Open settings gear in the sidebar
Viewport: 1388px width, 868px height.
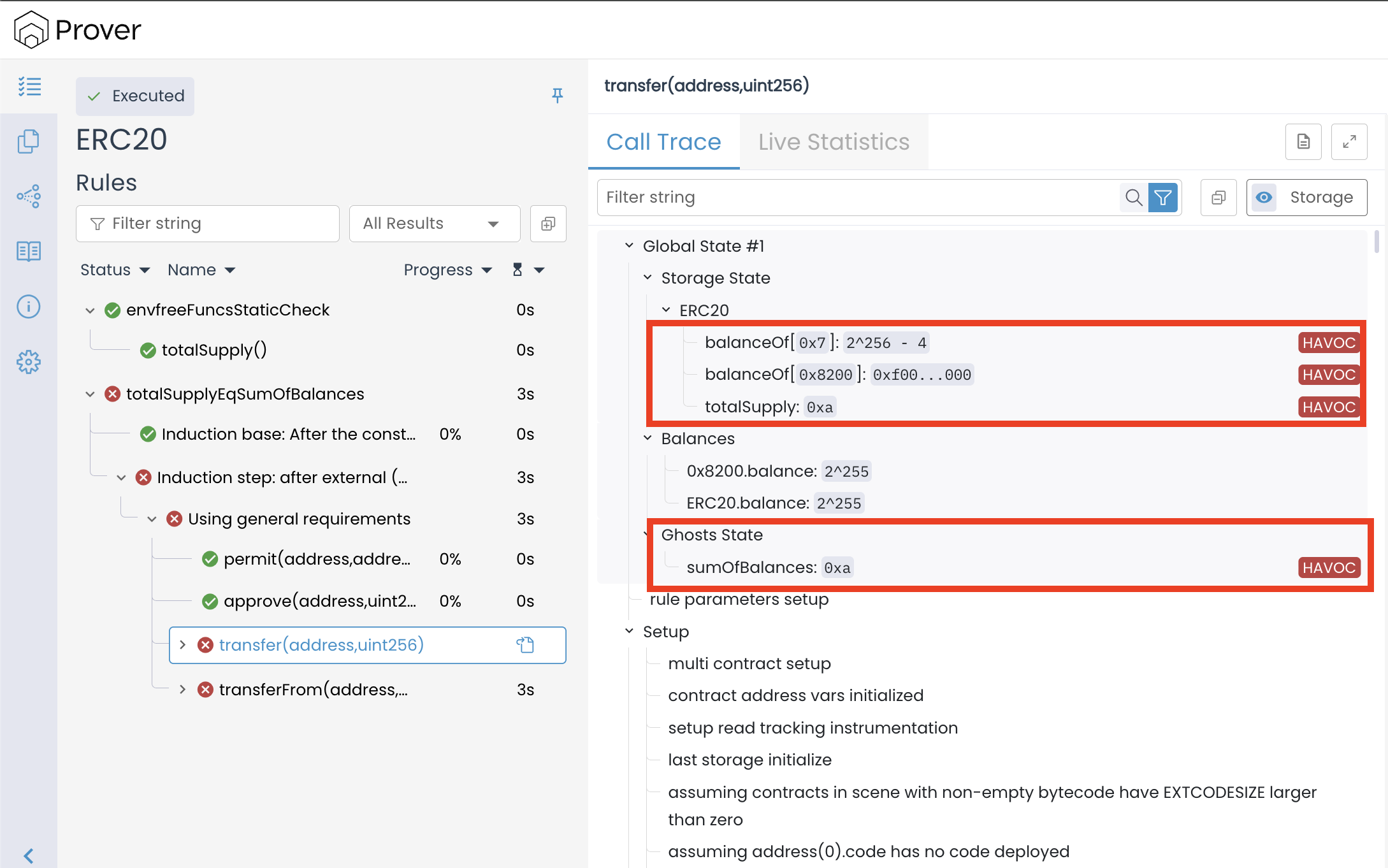pyautogui.click(x=29, y=362)
